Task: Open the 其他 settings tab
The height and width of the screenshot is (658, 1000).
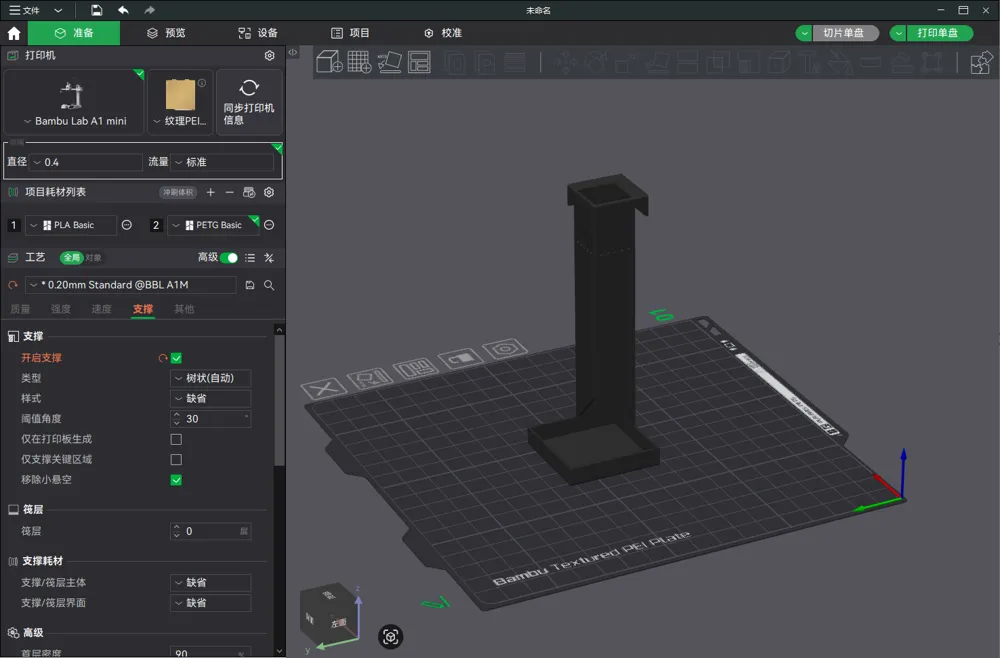Action: tap(184, 309)
